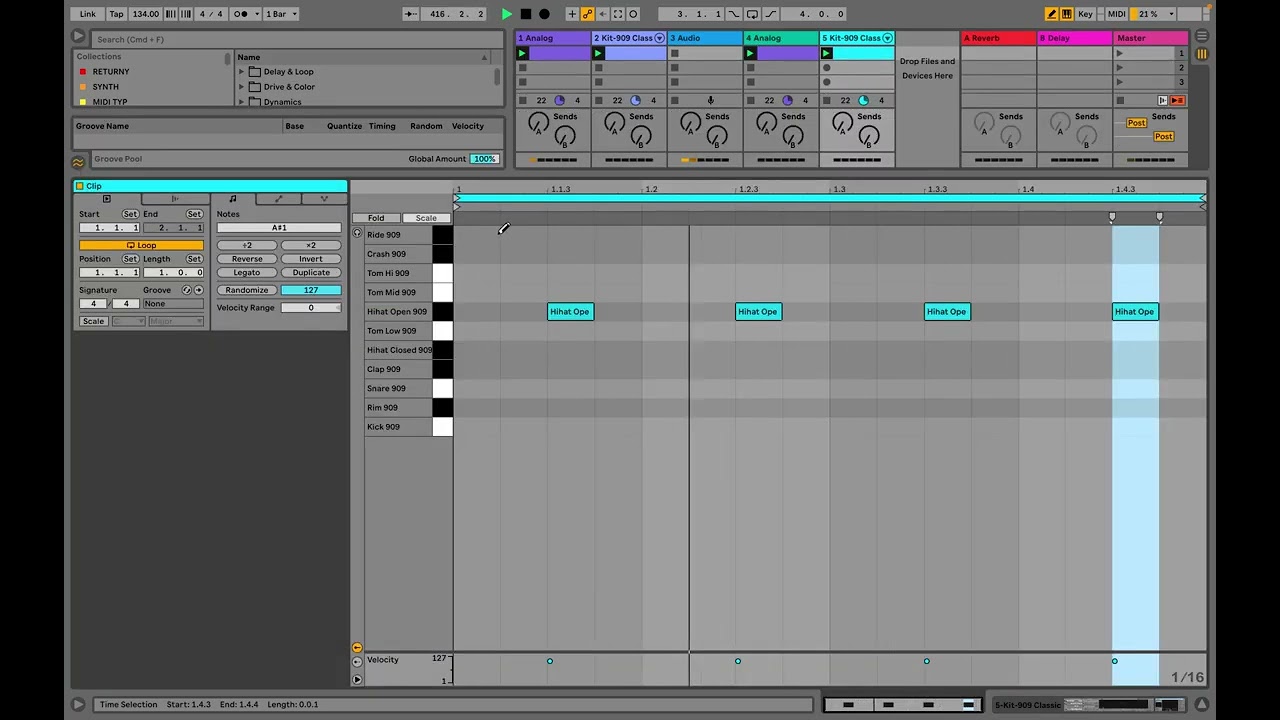Click the Set button next to Start
1280x720 pixels.
pyautogui.click(x=130, y=214)
